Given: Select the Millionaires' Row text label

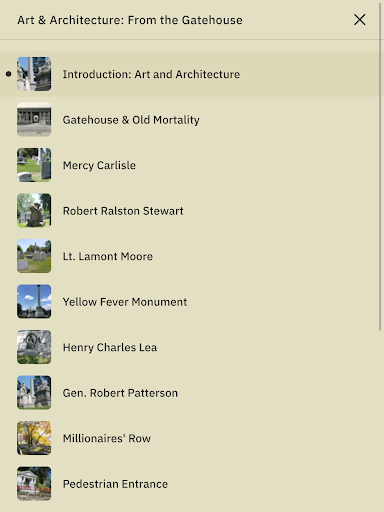Looking at the screenshot, I should [107, 438].
